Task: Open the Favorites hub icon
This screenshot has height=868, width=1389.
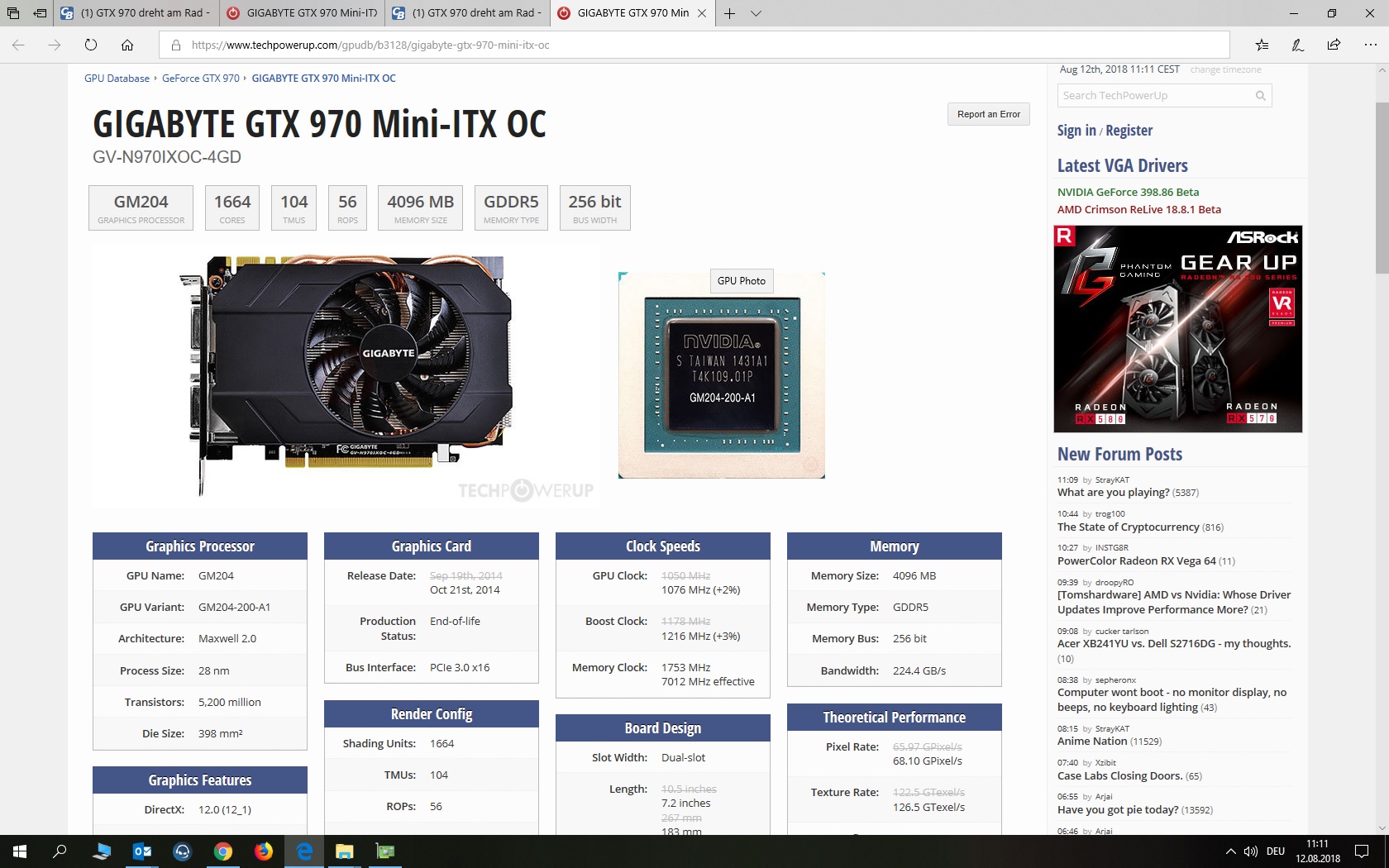Action: [x=1262, y=45]
